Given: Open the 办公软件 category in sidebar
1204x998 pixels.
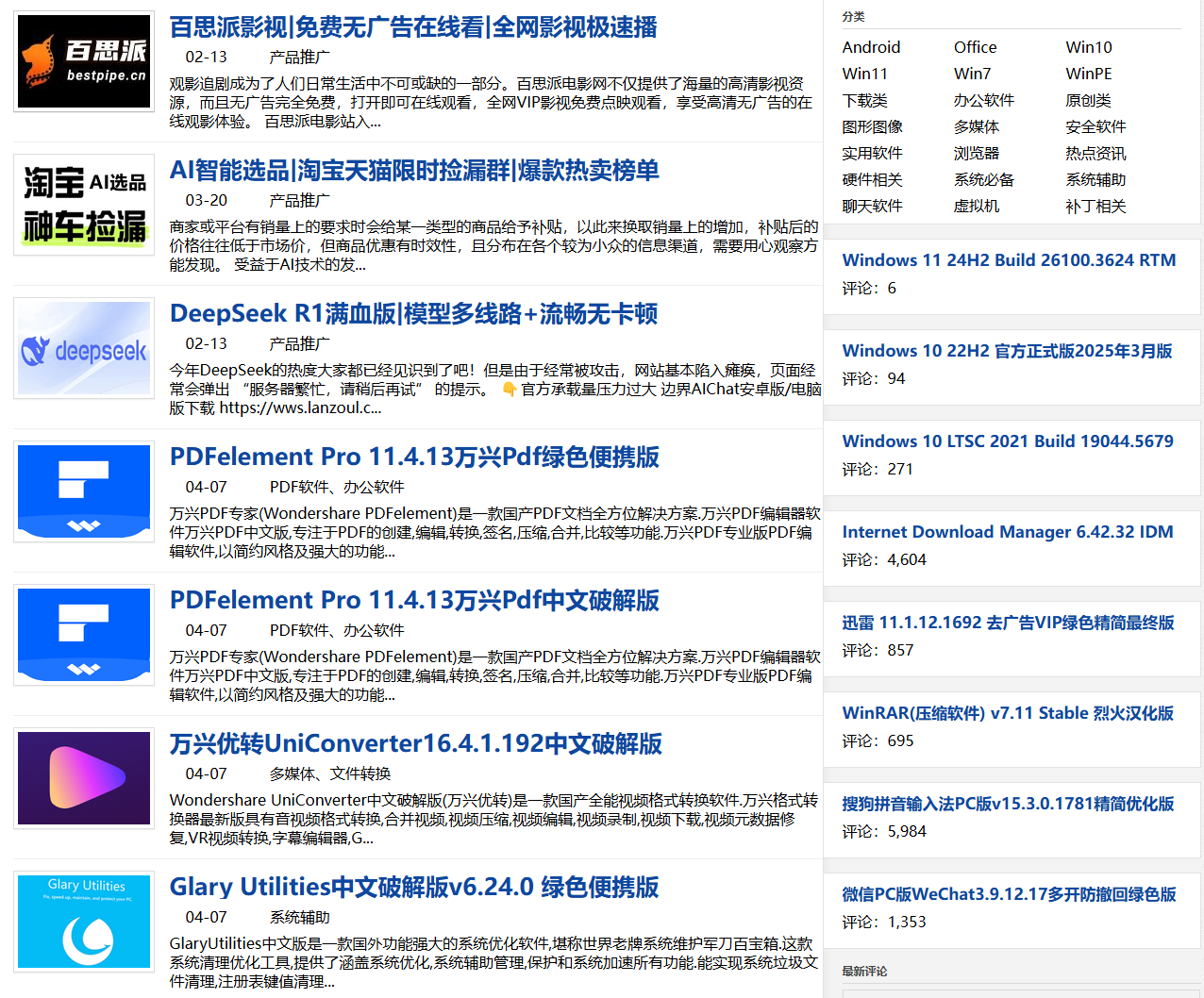Looking at the screenshot, I should [984, 100].
